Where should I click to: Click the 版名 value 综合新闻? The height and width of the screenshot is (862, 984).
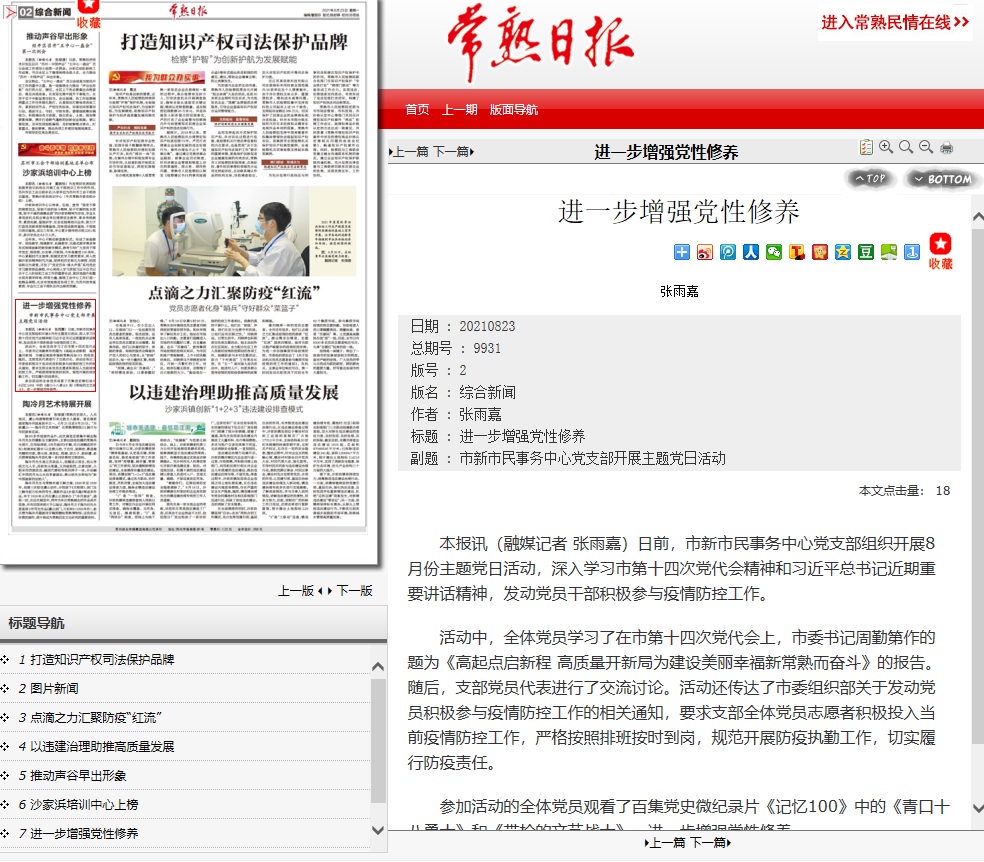click(487, 392)
